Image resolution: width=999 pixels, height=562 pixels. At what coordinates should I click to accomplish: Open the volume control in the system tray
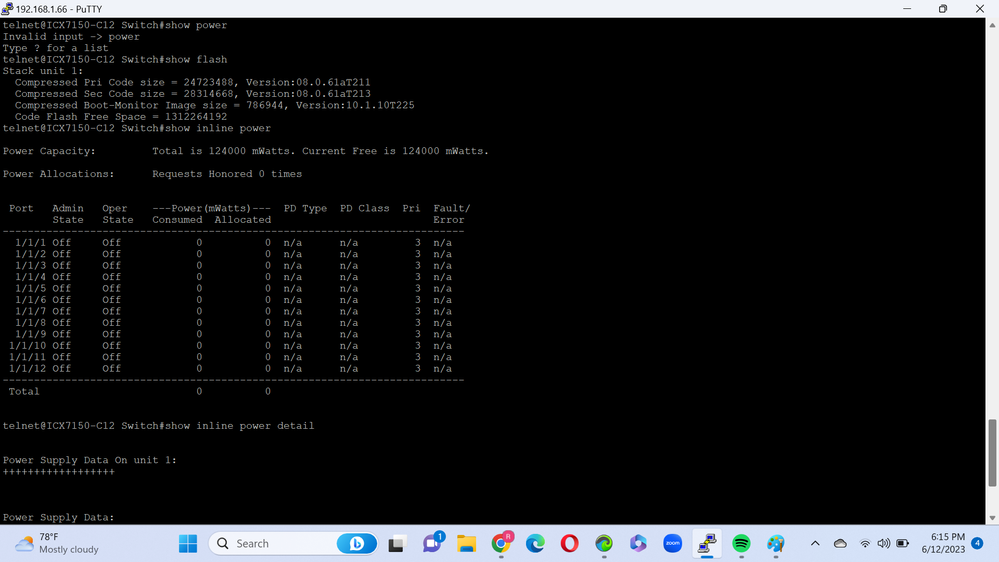(x=883, y=543)
